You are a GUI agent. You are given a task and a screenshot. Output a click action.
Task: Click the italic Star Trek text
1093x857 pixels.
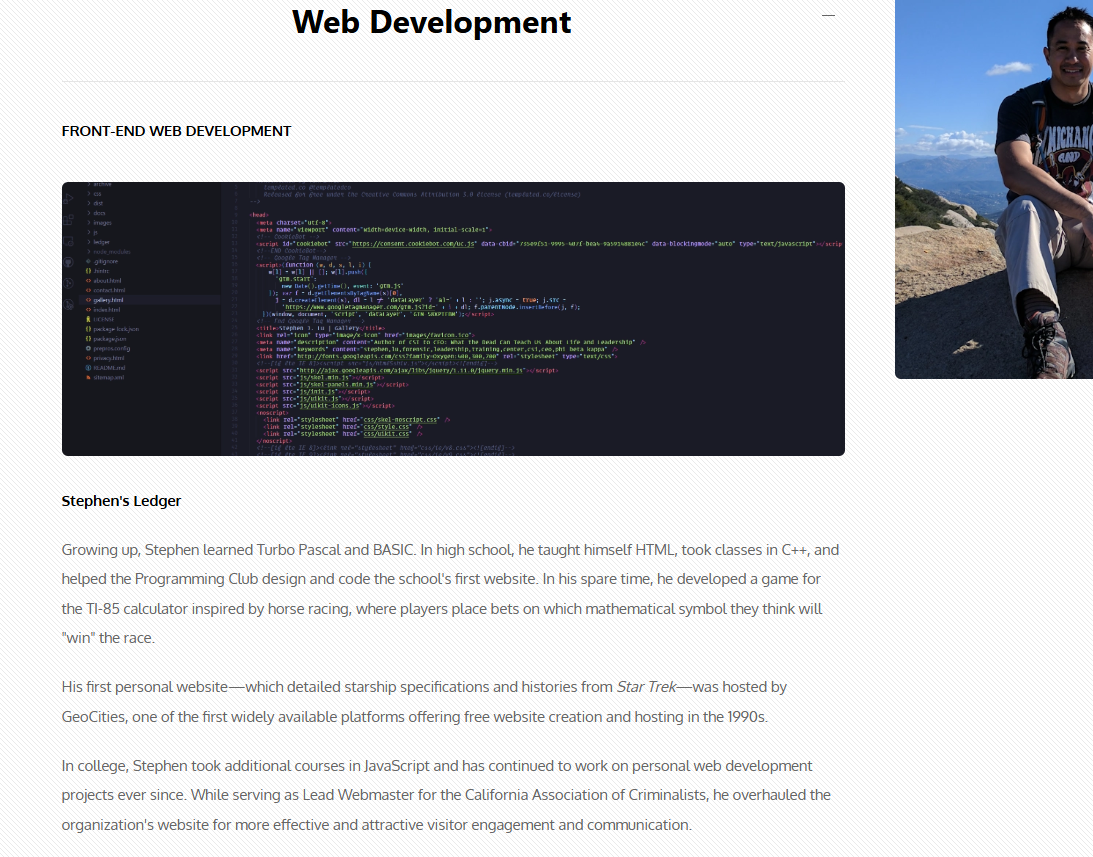coord(646,687)
